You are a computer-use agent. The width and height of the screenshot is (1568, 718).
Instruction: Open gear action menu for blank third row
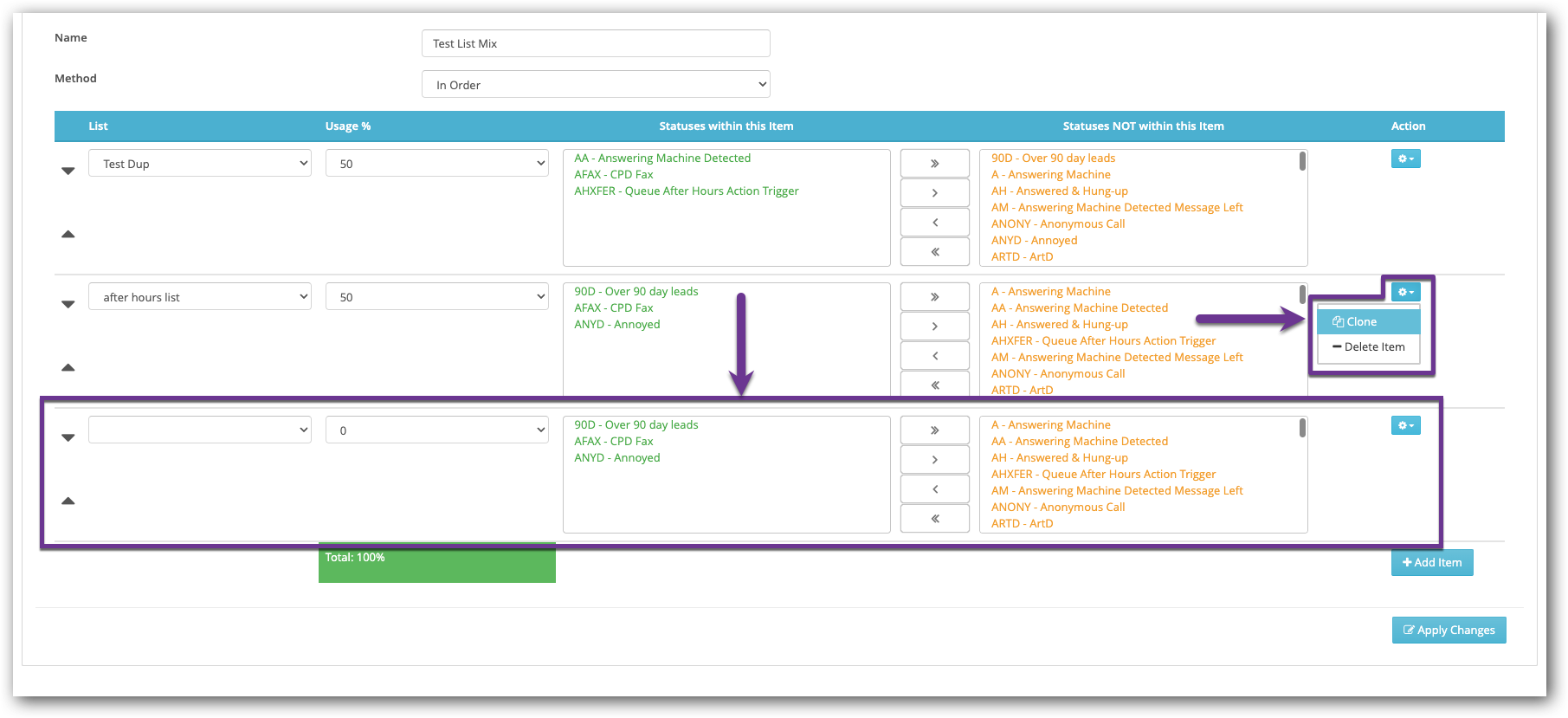coord(1405,425)
